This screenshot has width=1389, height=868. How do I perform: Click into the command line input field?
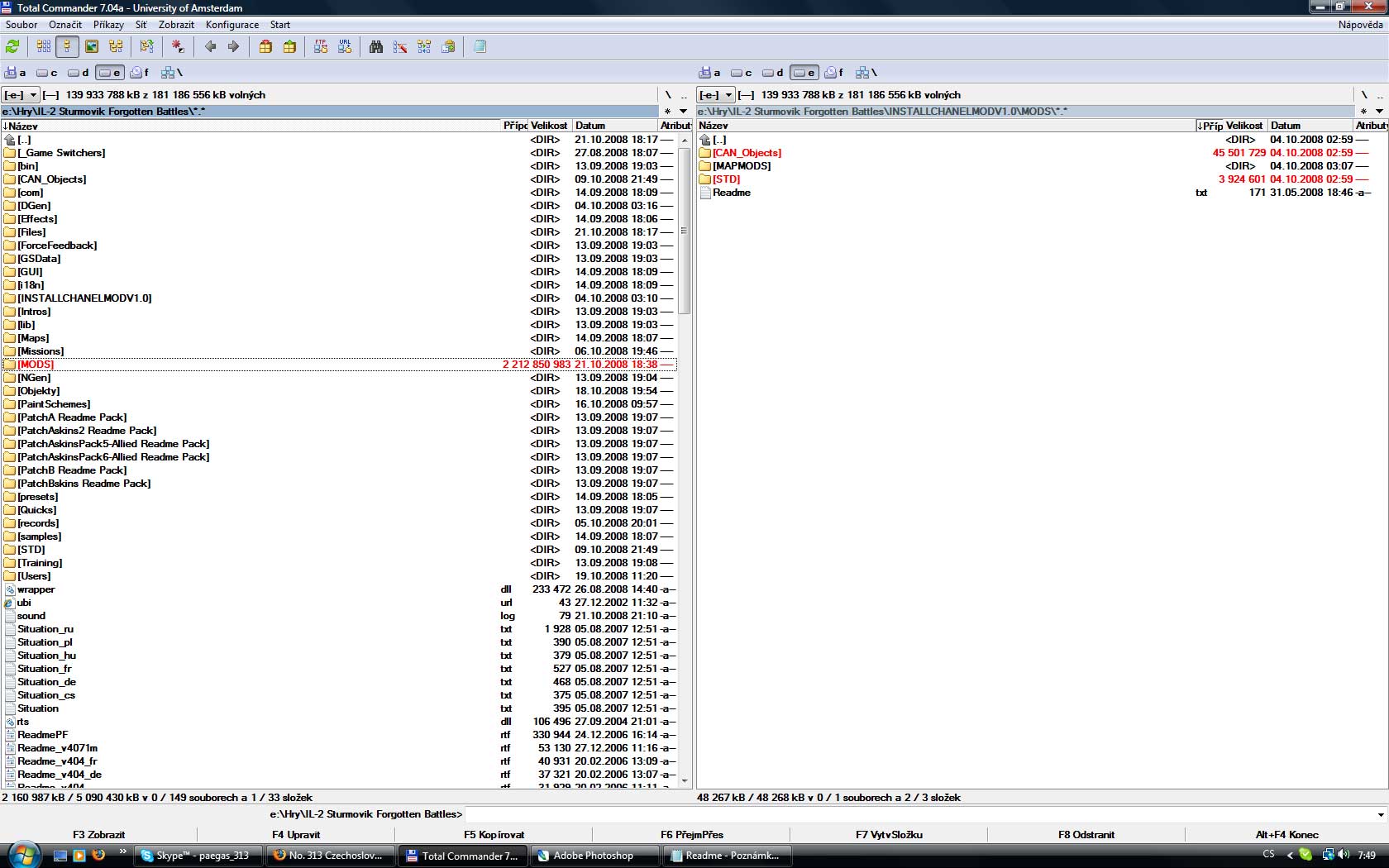918,814
